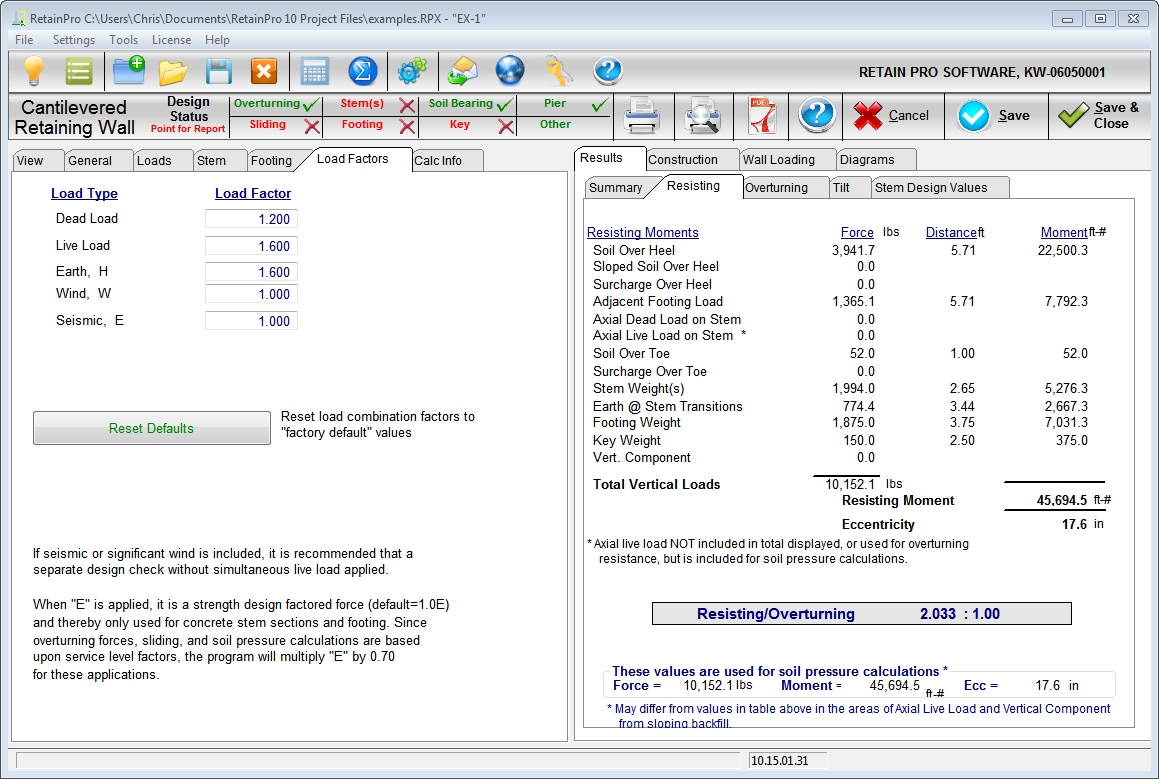Viewport: 1159px width, 779px height.
Task: Open the green list icon in toolbar
Action: pos(78,72)
